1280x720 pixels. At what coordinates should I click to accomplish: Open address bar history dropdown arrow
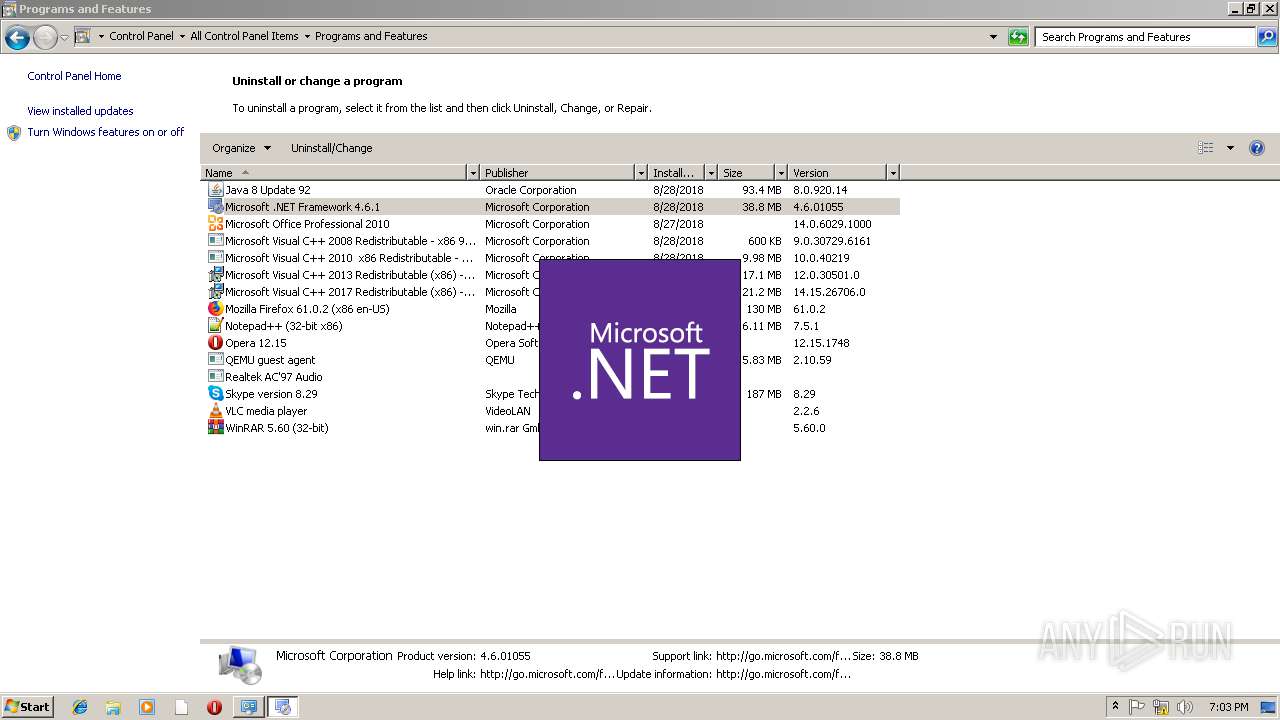[x=993, y=37]
